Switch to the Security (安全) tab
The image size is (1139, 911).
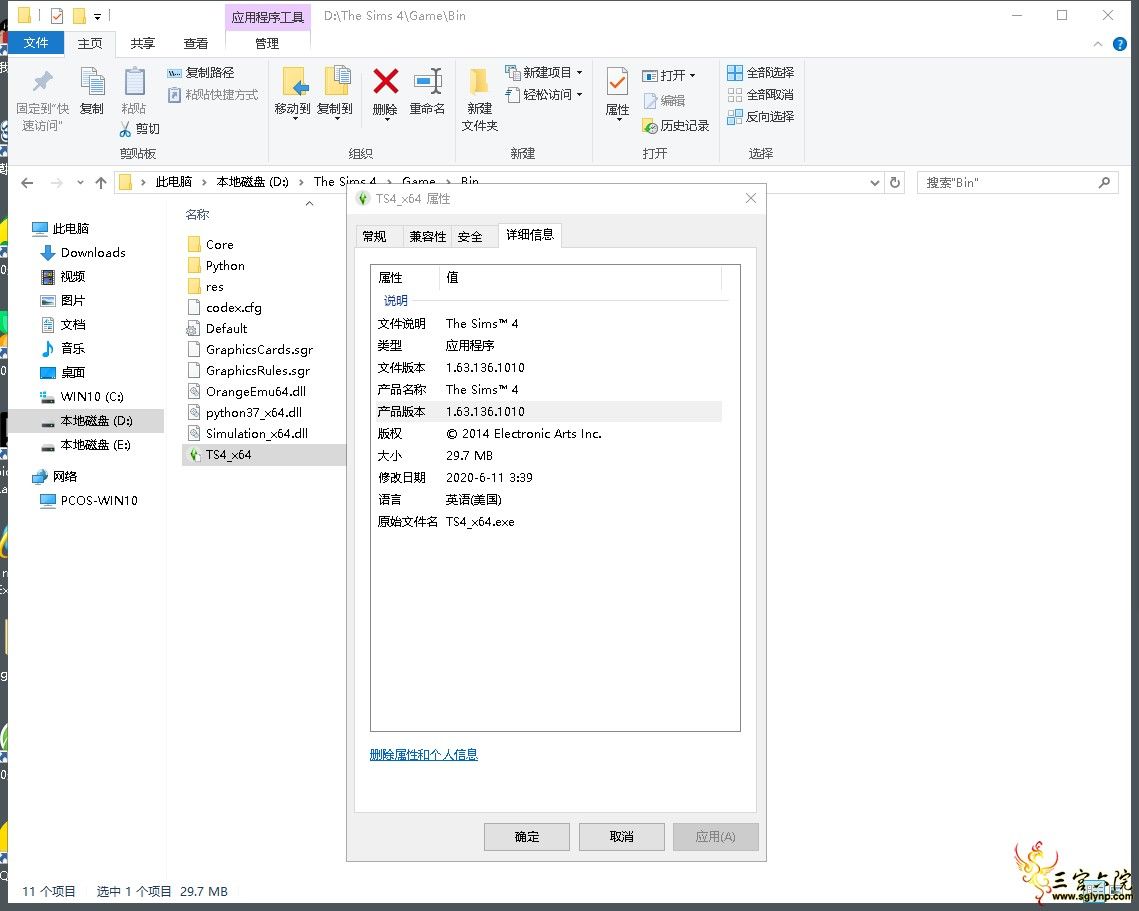470,237
